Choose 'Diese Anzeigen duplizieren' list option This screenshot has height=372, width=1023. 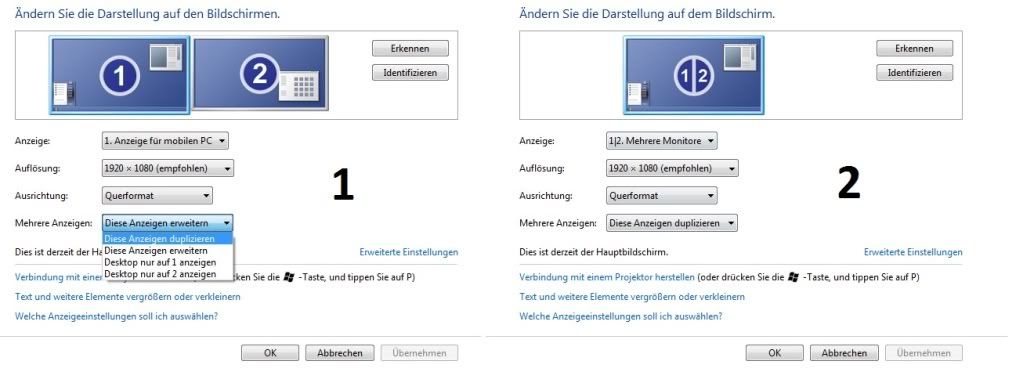pos(168,239)
